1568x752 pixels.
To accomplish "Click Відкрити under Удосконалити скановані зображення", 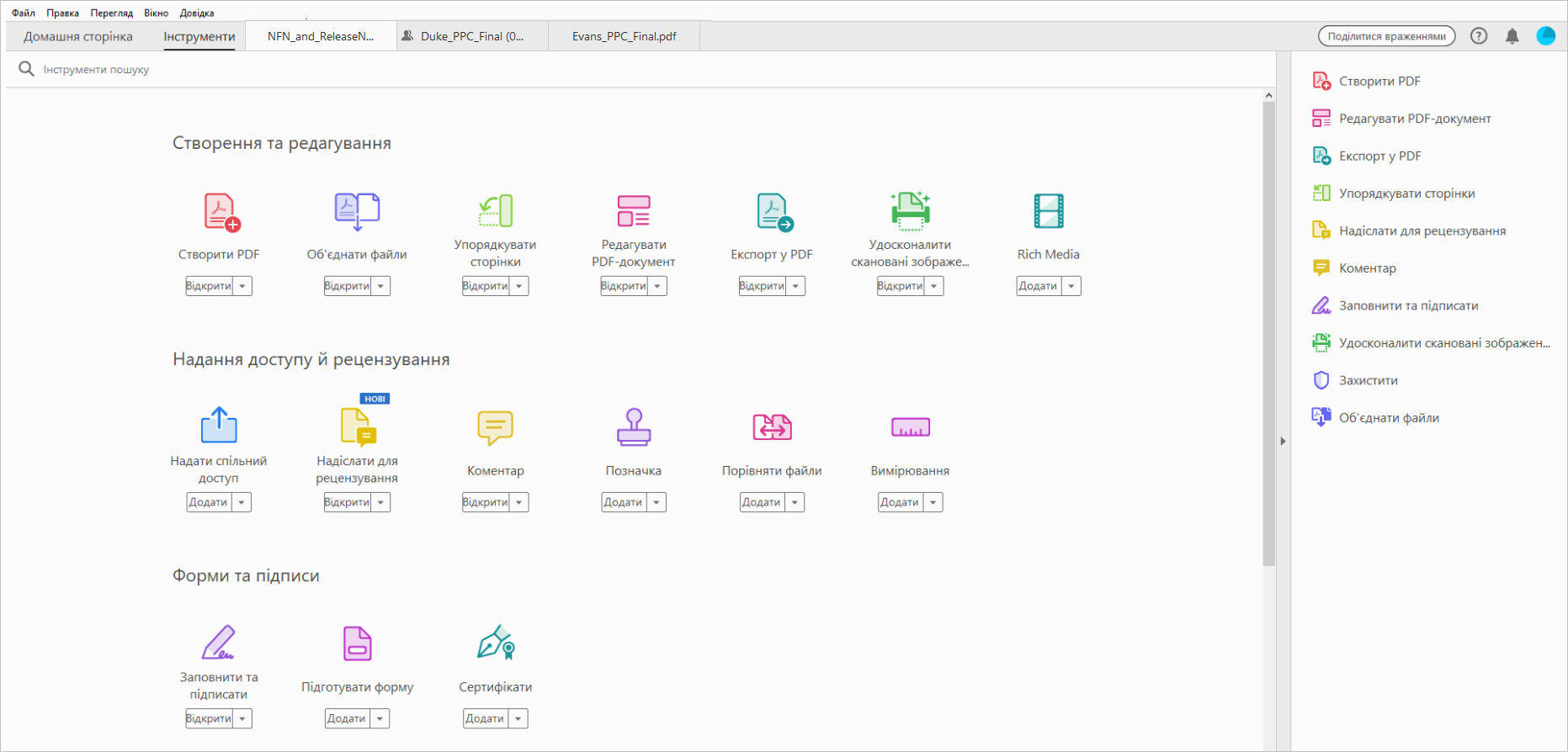I will (x=901, y=286).
